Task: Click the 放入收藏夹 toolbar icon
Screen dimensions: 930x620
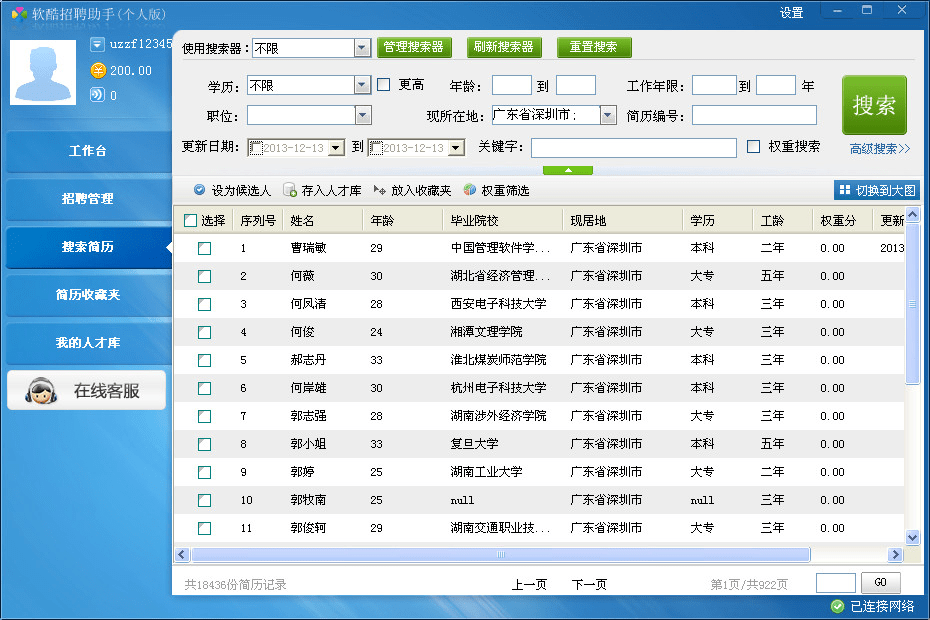Action: coord(380,190)
